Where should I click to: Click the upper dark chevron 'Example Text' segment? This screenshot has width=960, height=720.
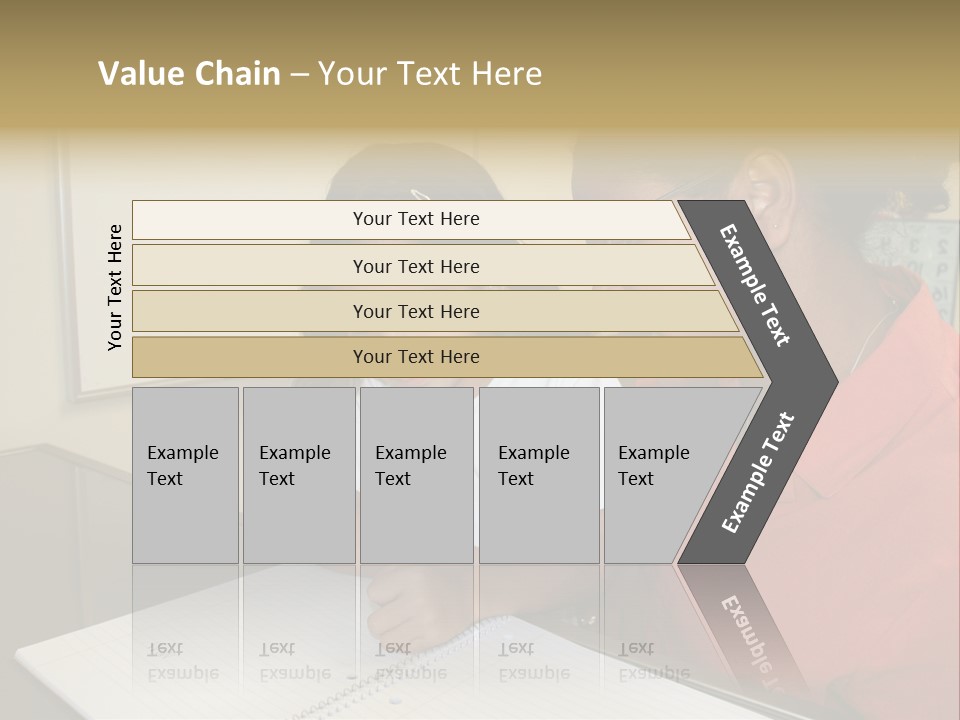pyautogui.click(x=757, y=285)
